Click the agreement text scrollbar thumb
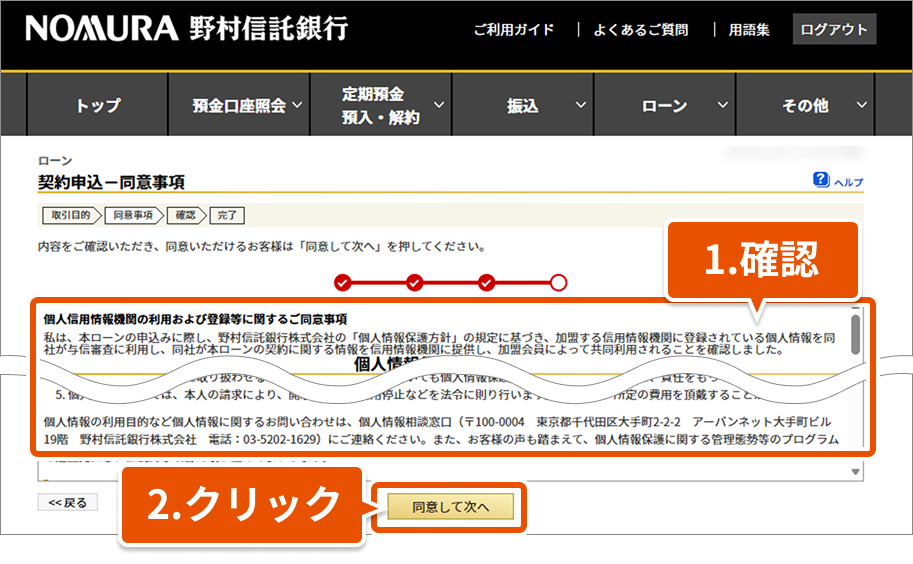Screen dimensions: 913x564 pos(856,335)
